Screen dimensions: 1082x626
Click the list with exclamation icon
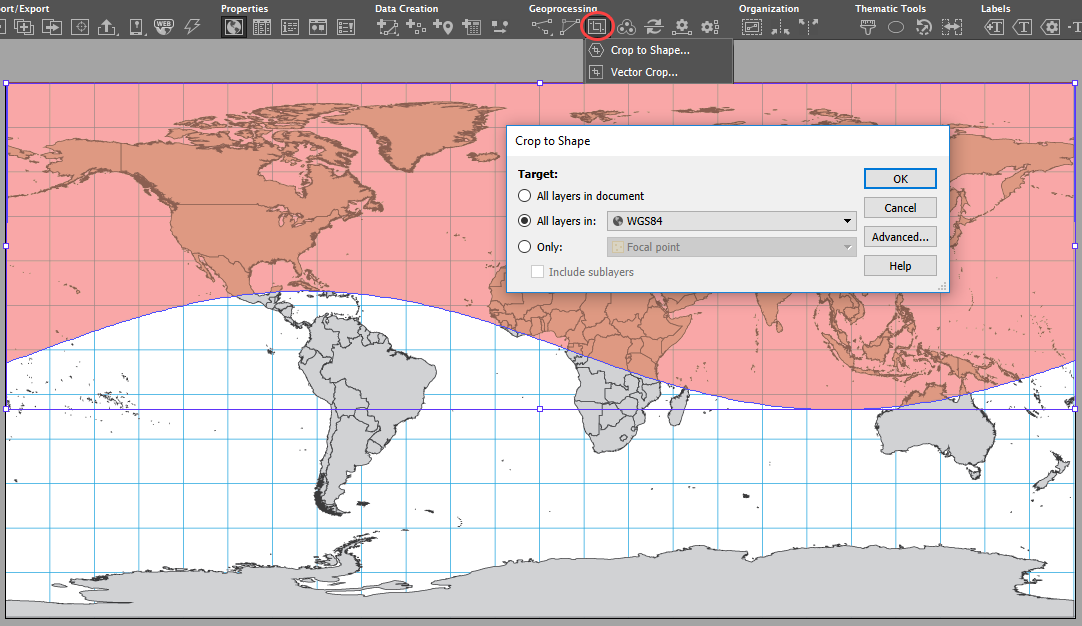pos(346,27)
